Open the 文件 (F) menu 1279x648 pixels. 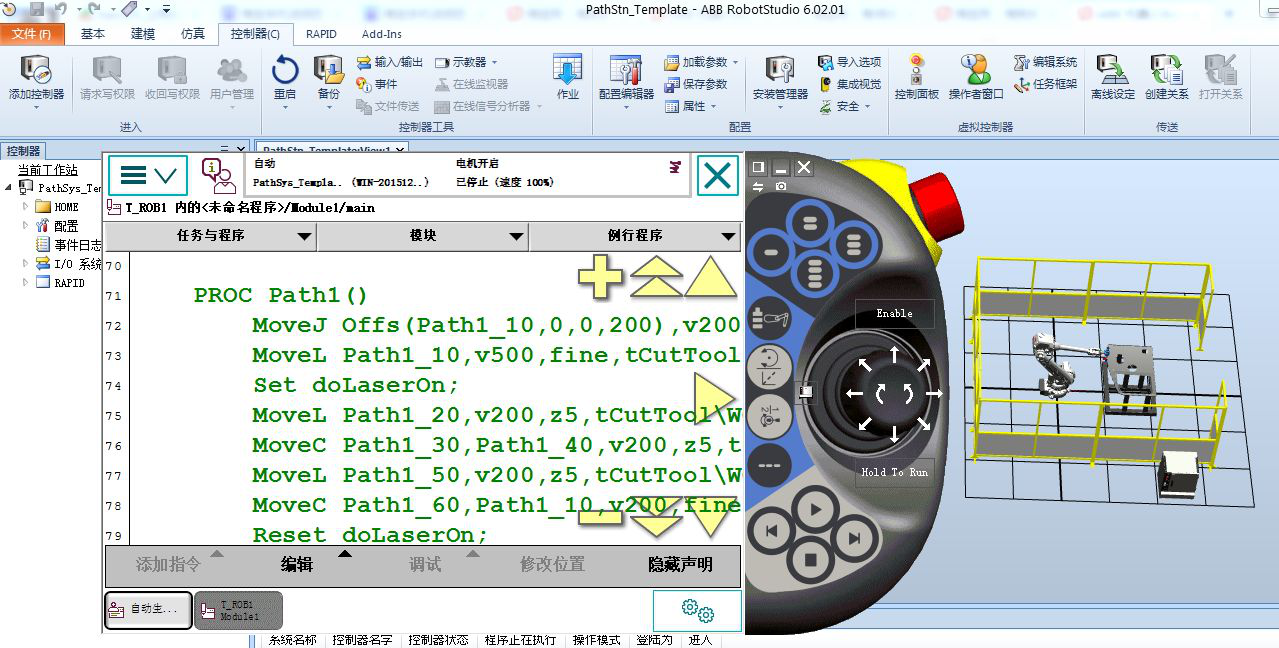coord(32,33)
